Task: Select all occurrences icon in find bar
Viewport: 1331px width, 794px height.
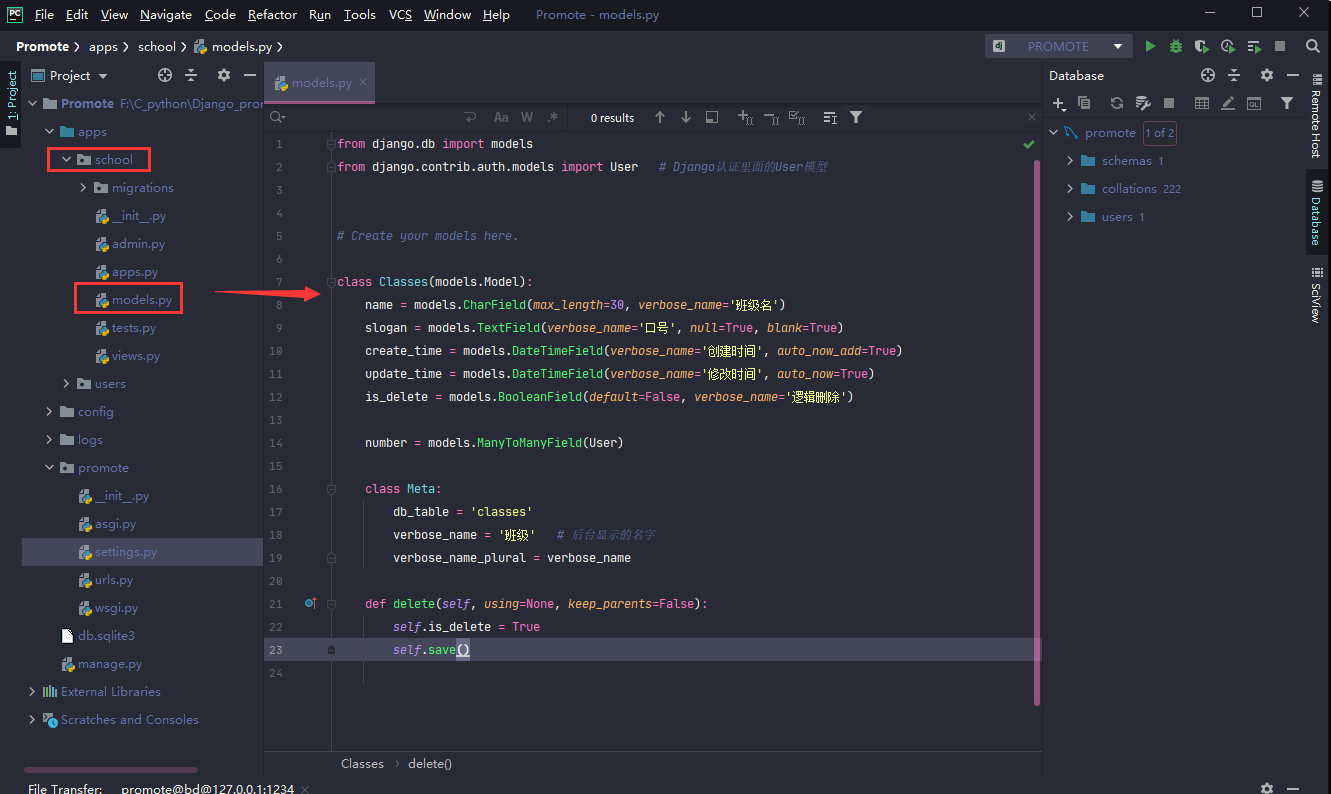Action: point(797,117)
